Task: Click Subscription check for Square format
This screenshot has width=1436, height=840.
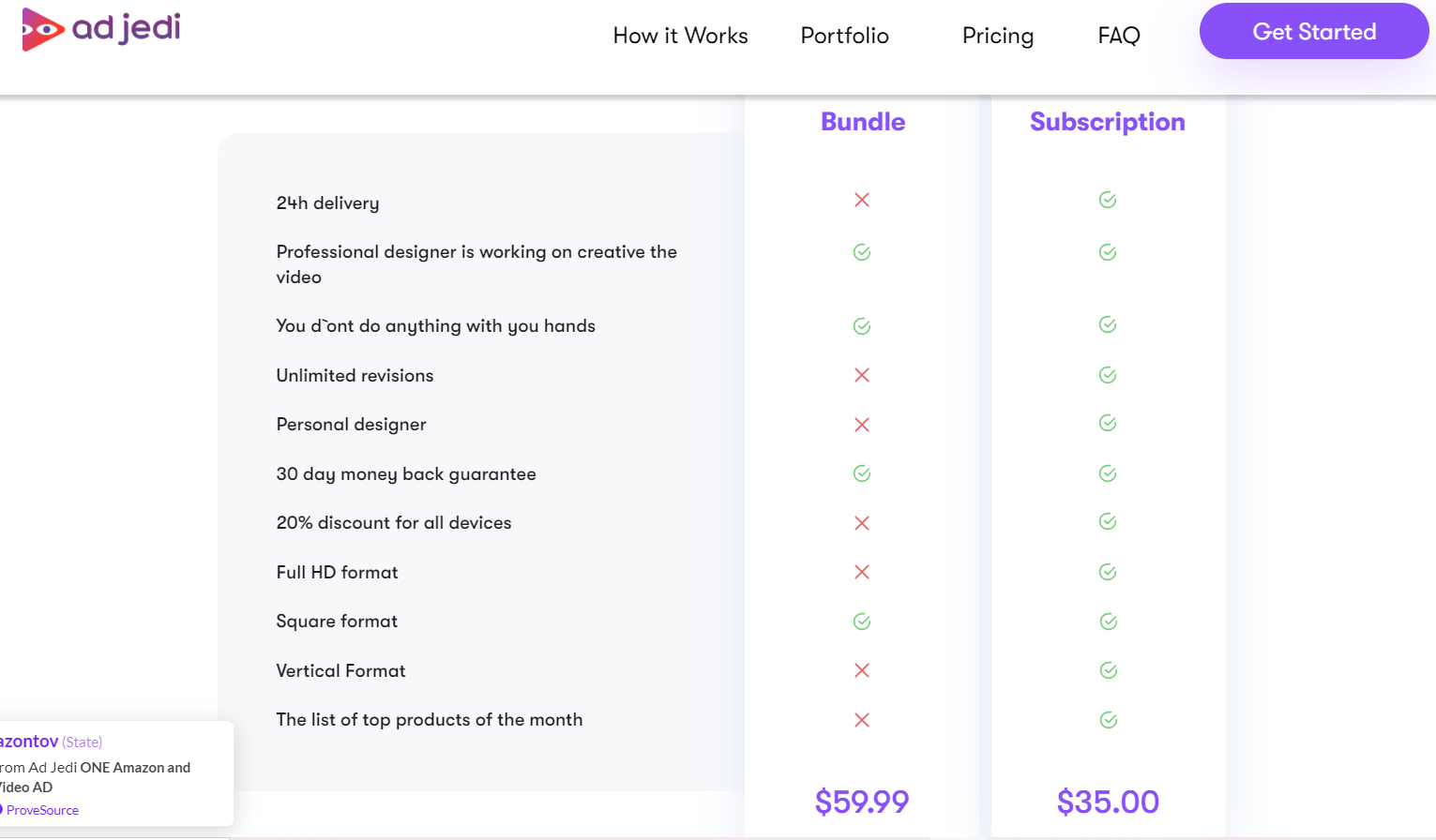Action: click(1109, 622)
